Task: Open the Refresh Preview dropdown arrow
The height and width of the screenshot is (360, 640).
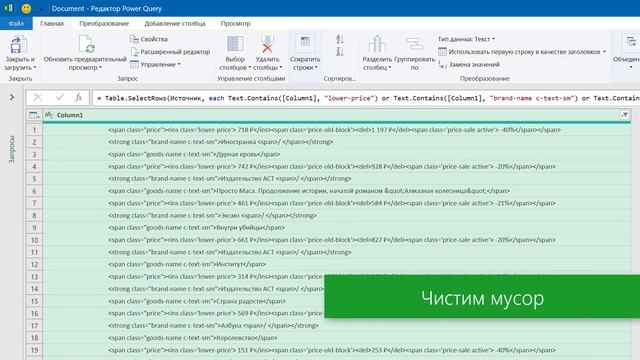Action: coord(100,68)
